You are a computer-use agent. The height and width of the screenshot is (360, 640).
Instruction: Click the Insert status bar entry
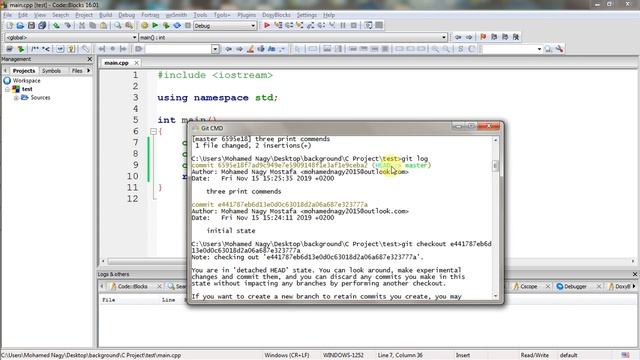(463, 356)
